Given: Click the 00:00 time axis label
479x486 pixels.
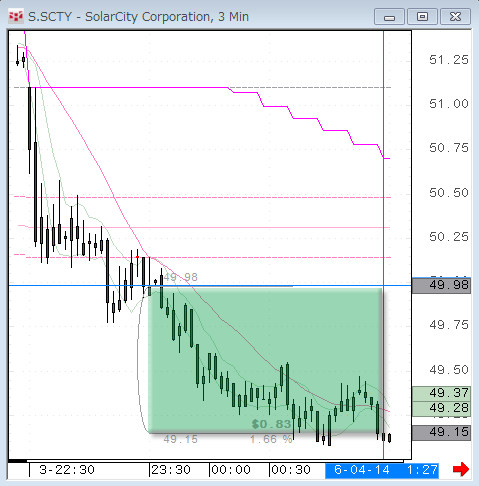Looking at the screenshot, I should coord(231,470).
